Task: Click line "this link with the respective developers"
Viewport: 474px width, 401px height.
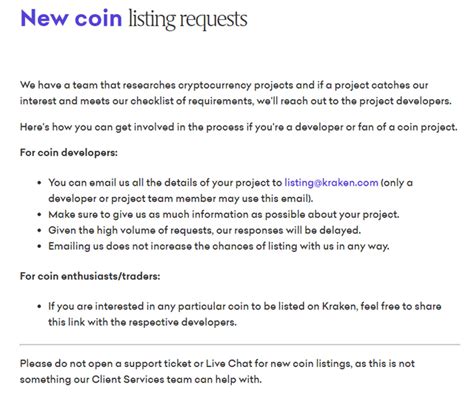Action: (x=142, y=322)
